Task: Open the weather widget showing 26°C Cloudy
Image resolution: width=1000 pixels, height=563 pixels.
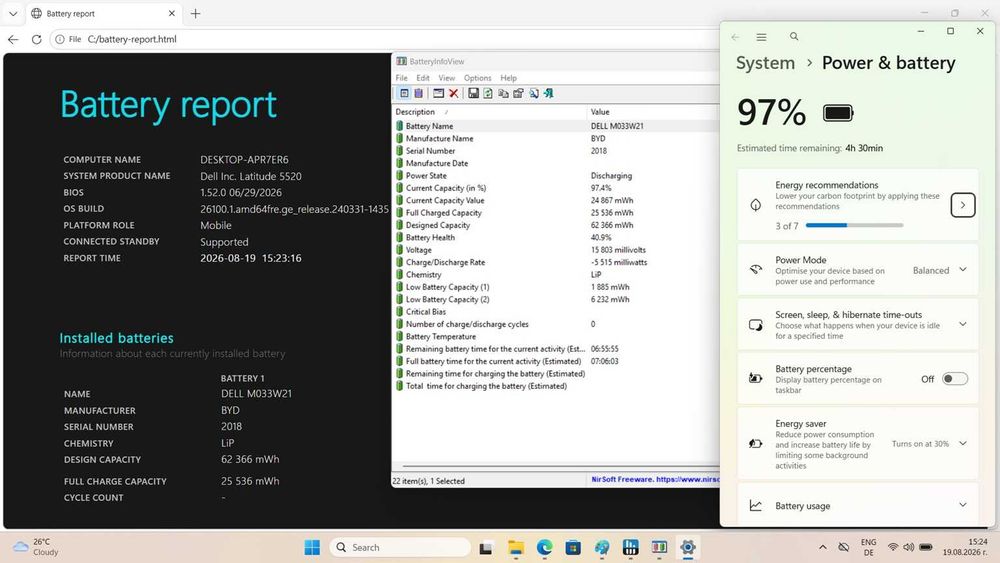Action: pyautogui.click(x=36, y=547)
